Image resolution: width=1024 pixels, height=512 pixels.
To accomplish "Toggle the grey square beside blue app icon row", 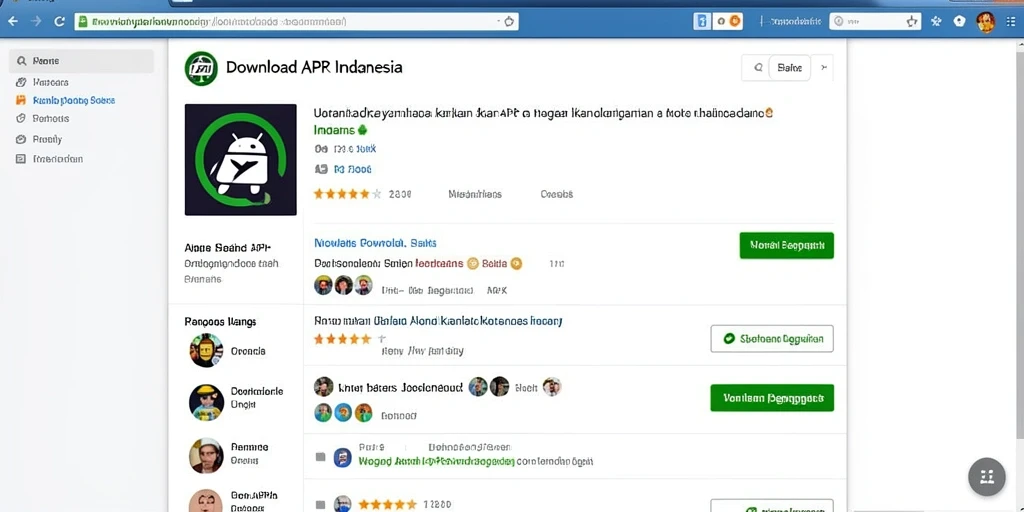I will click(320, 457).
